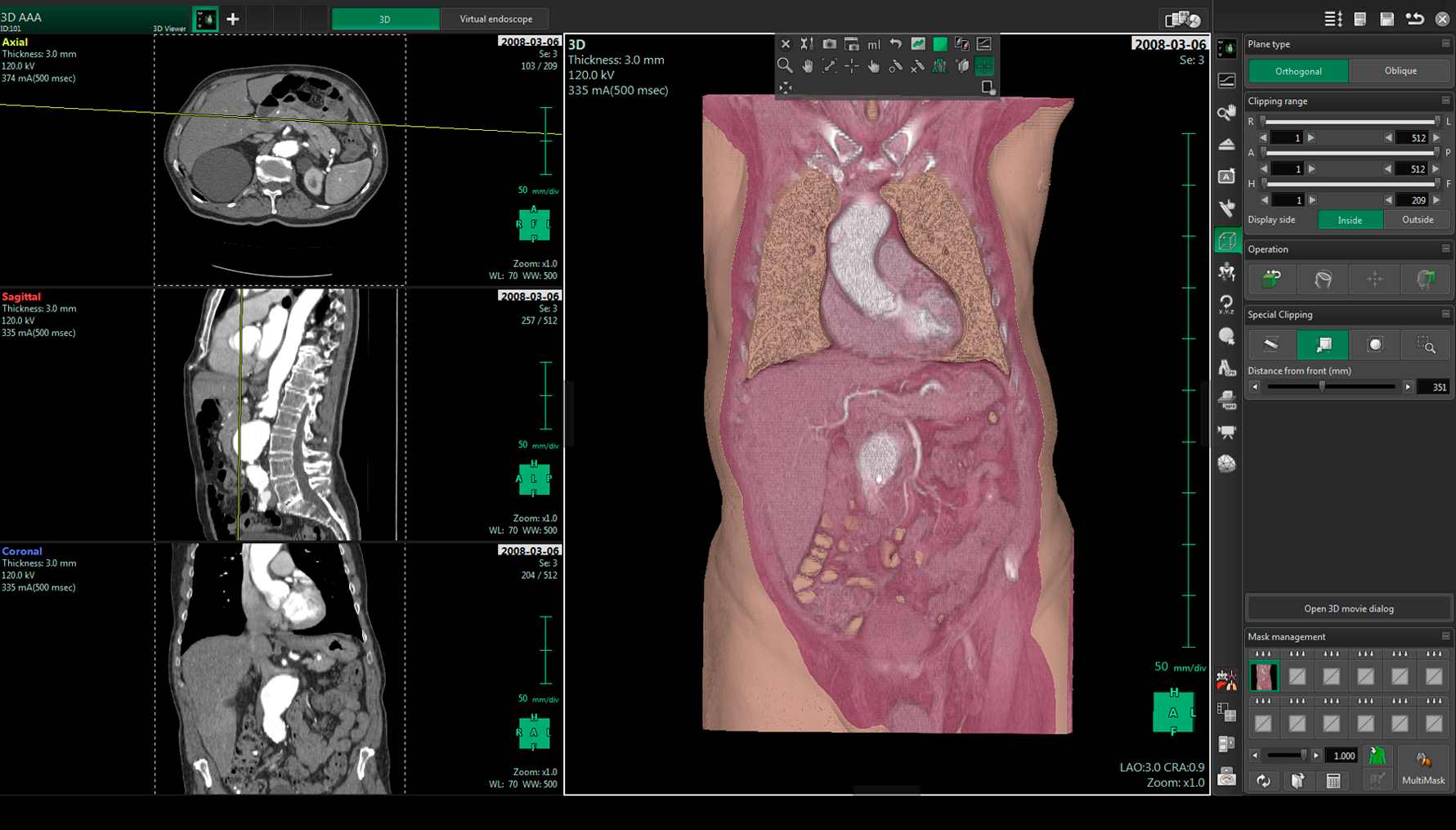Click the camera snapshot icon in floating toolbar
The height and width of the screenshot is (830, 1456).
(829, 44)
